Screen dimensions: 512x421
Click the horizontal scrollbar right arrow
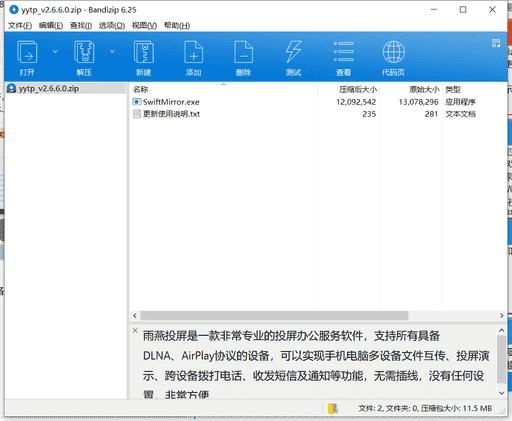(x=501, y=315)
